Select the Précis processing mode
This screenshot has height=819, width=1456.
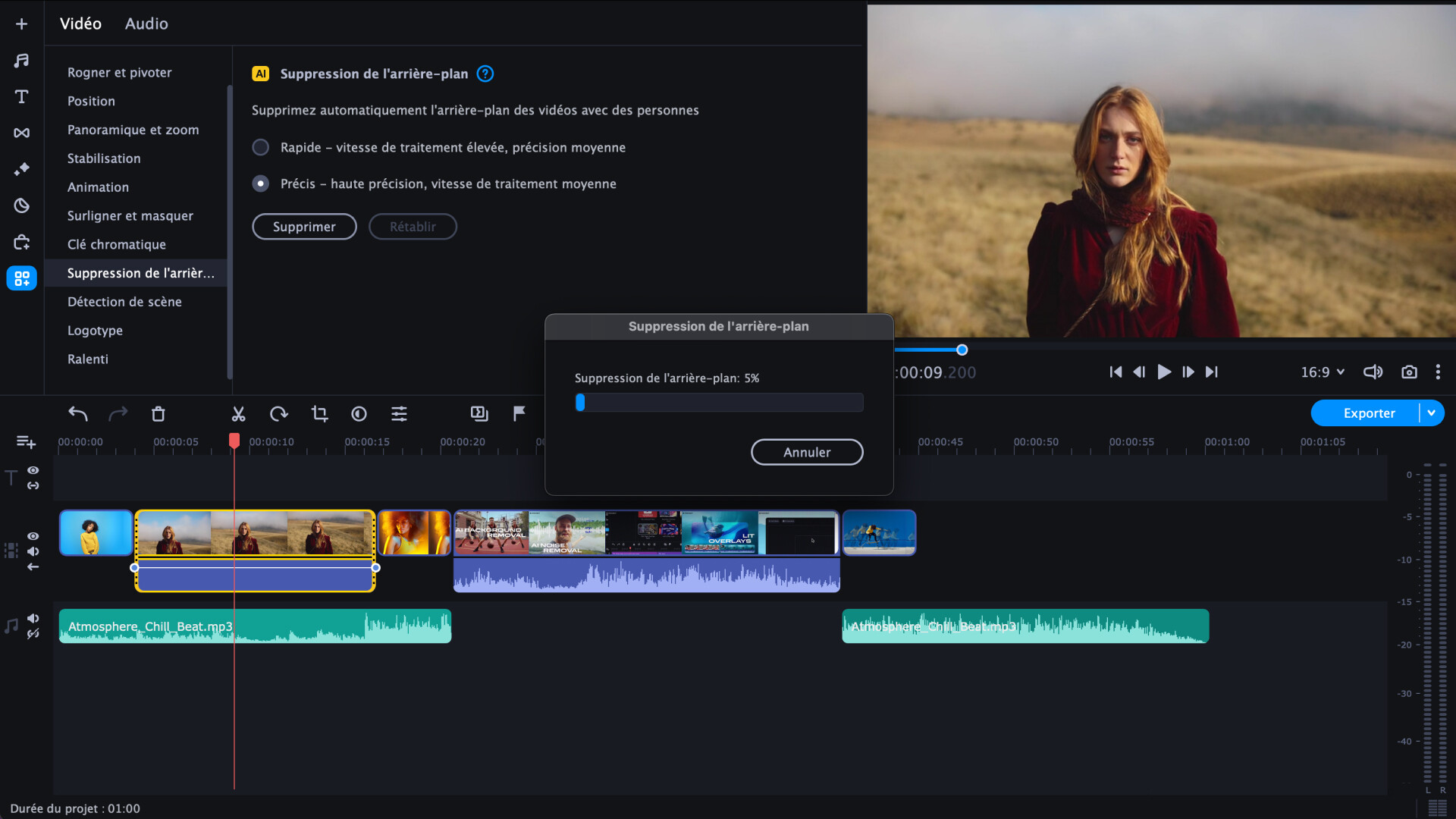click(260, 184)
